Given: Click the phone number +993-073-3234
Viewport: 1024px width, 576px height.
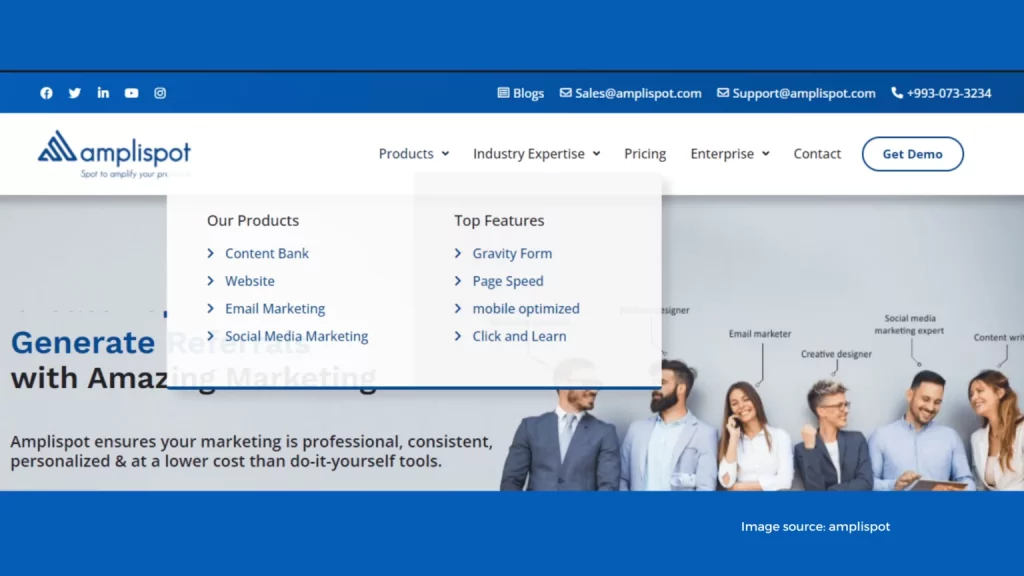Looking at the screenshot, I should (941, 93).
